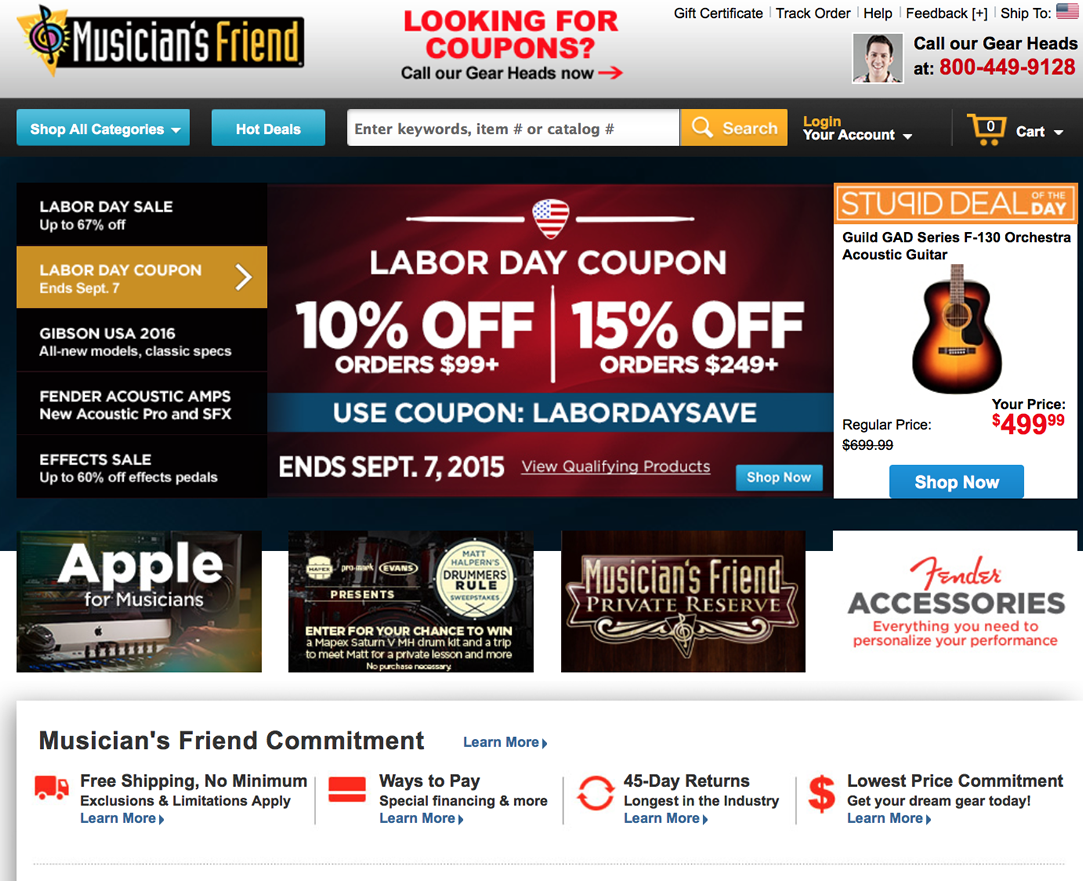
Task: Click the Gear Head representative photo
Action: [x=877, y=59]
